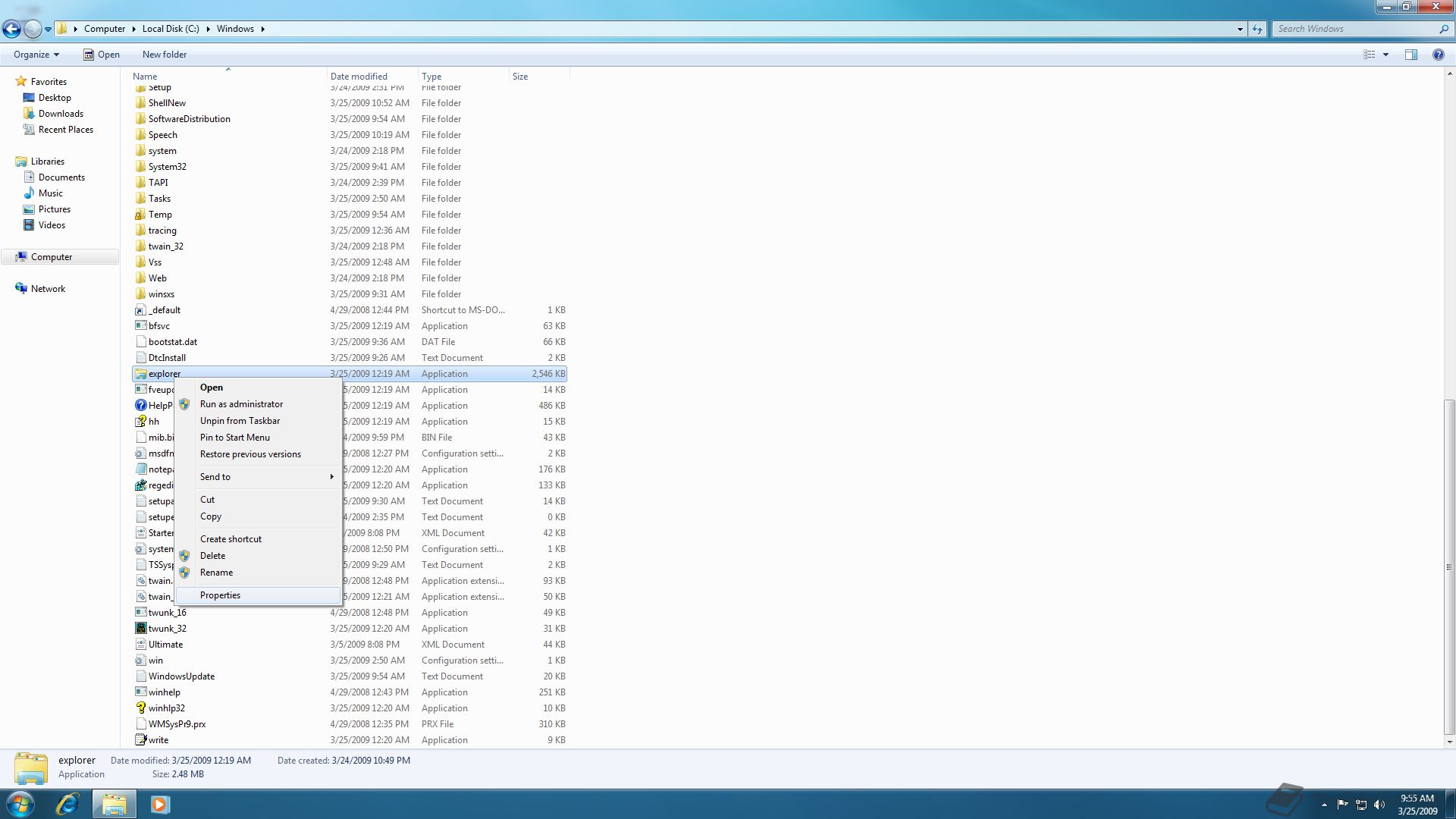Screen dimensions: 1456x819
Task: Open address bar history dropdown
Action: (x=1240, y=29)
